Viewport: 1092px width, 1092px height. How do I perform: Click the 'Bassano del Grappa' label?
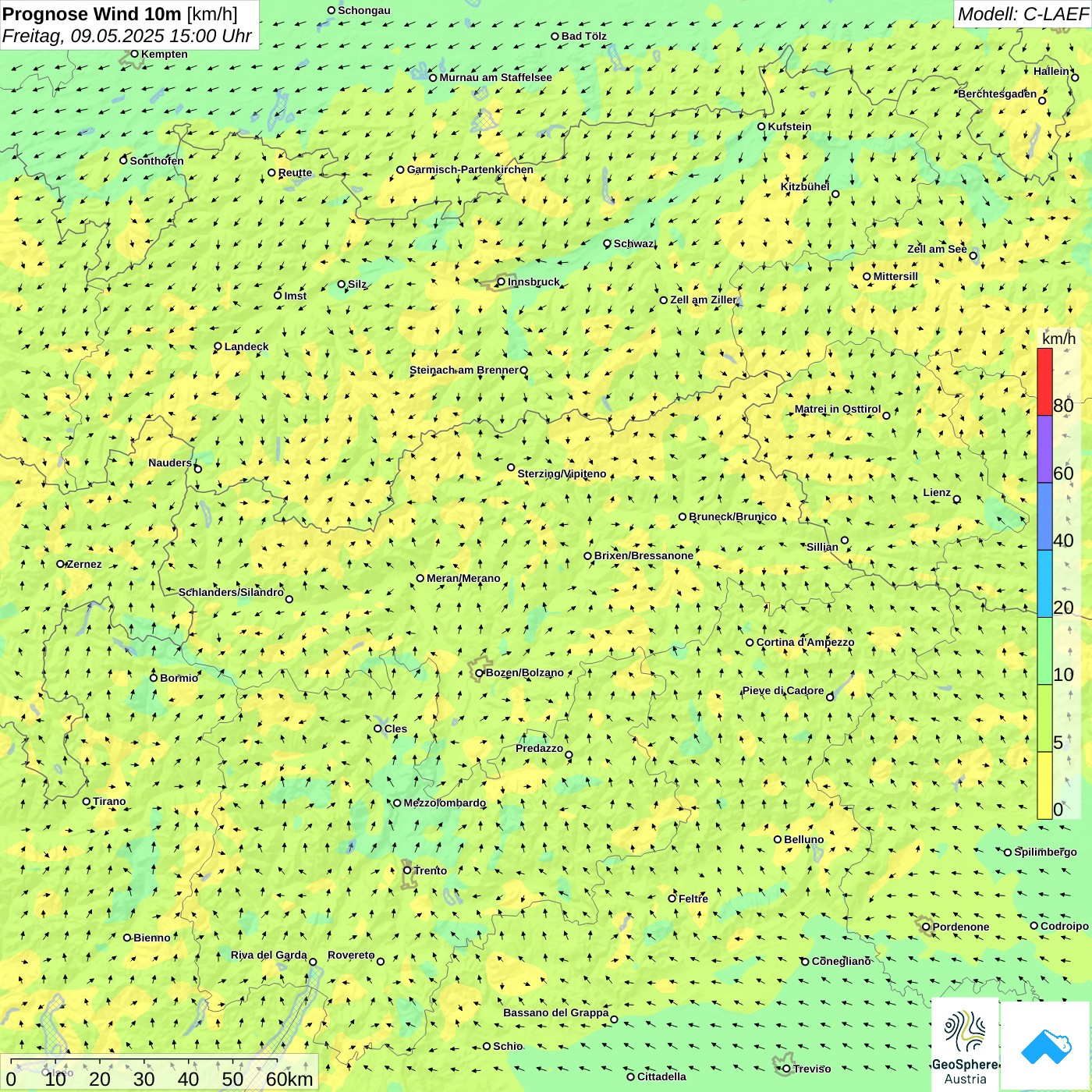[556, 1012]
